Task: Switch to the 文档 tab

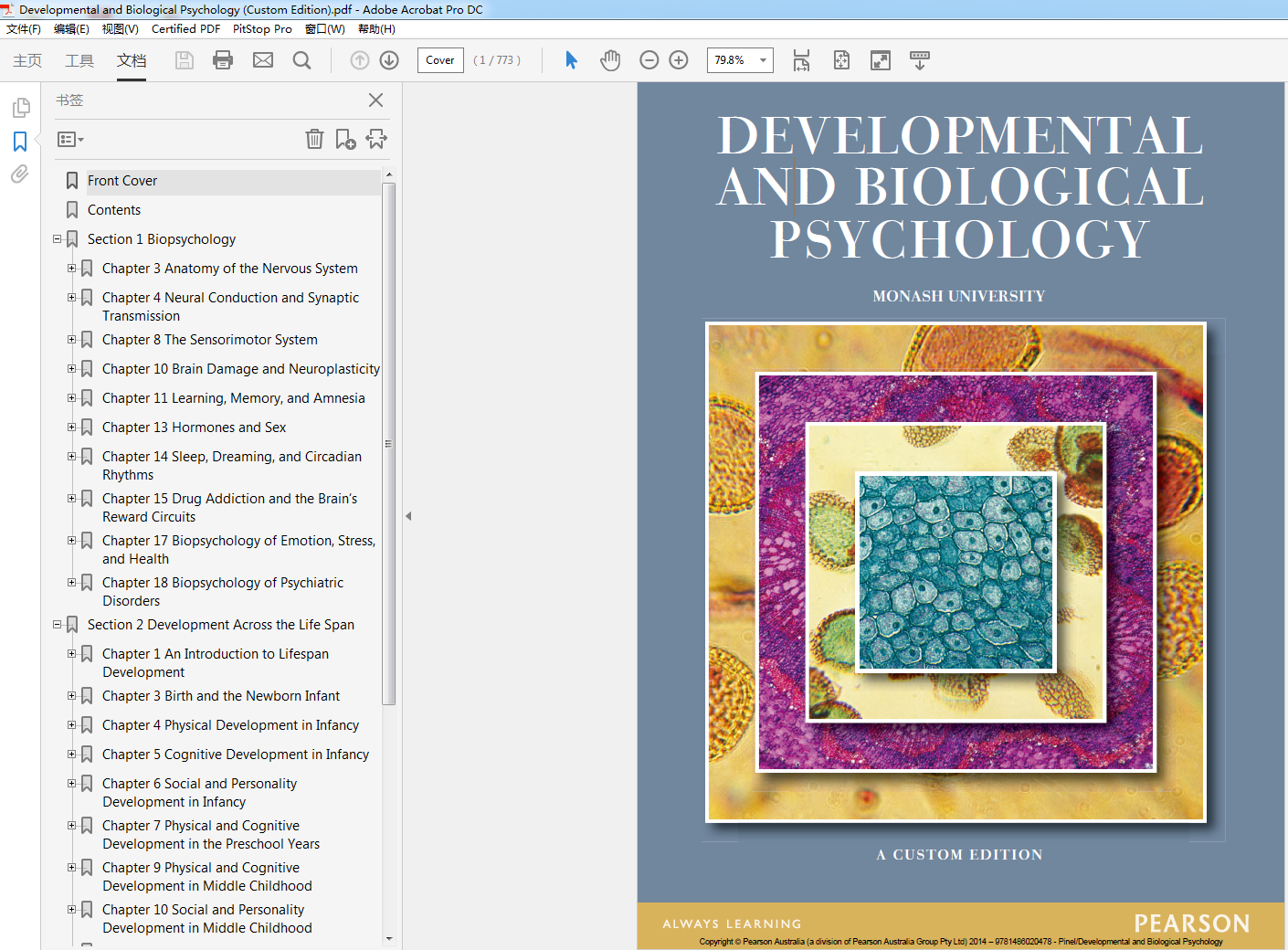Action: [x=132, y=60]
